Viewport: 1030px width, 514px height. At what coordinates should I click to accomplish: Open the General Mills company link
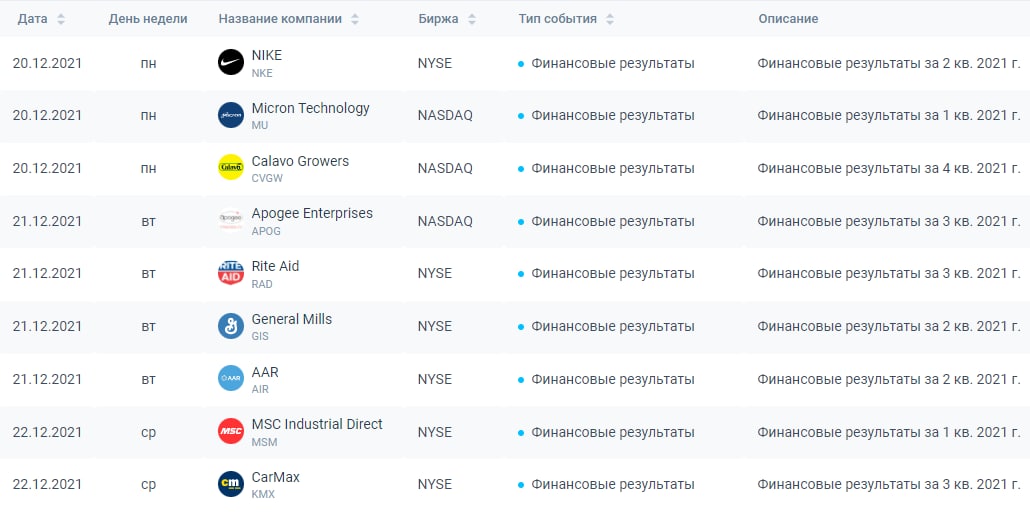tap(291, 319)
